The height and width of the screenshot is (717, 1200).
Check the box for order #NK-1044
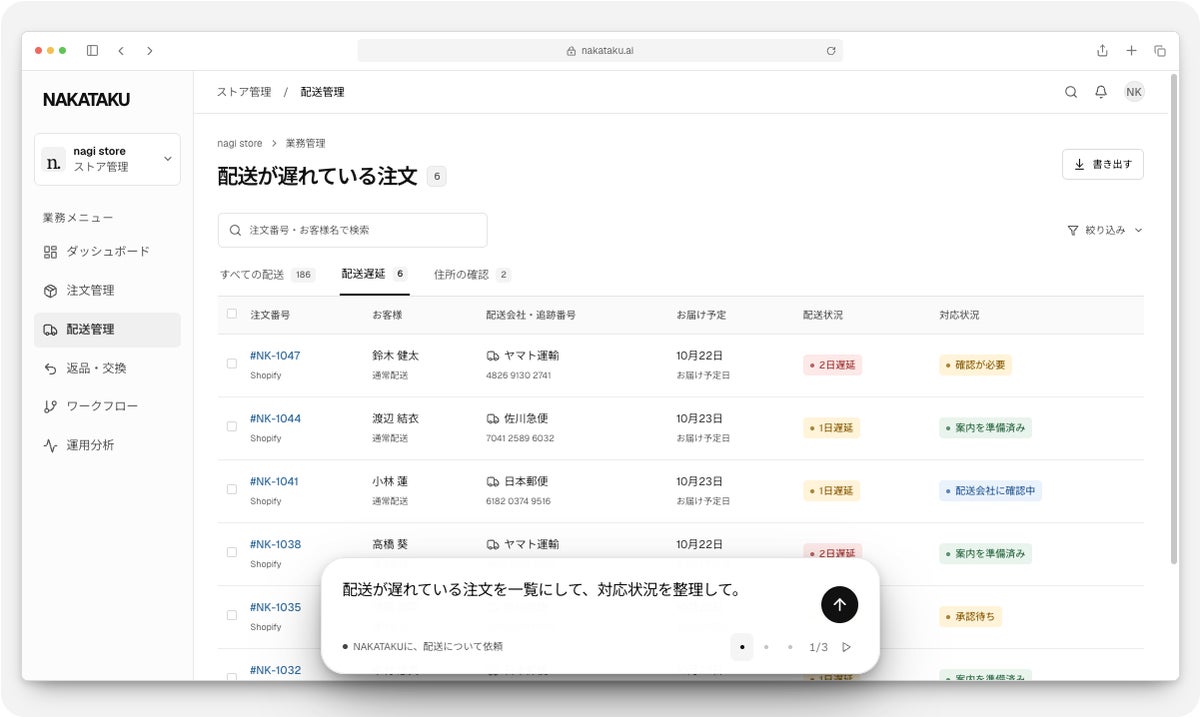(232, 426)
